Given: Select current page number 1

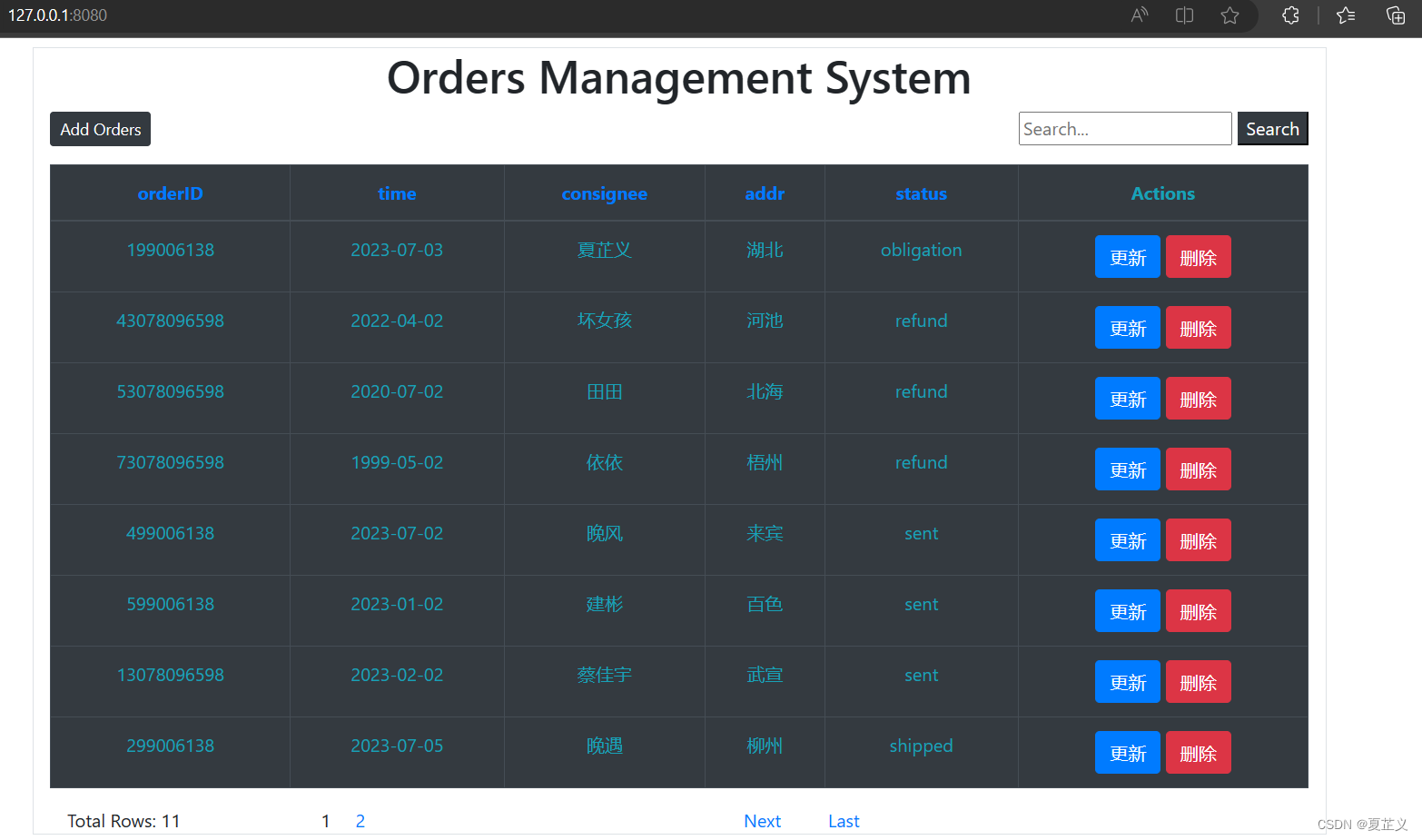Looking at the screenshot, I should (x=326, y=821).
